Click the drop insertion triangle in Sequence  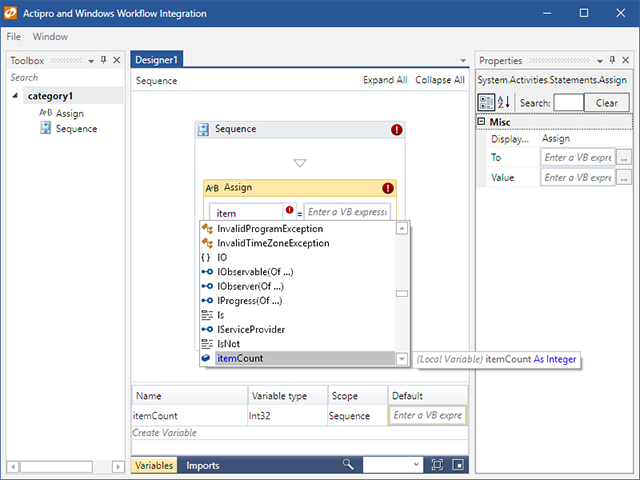click(x=300, y=163)
